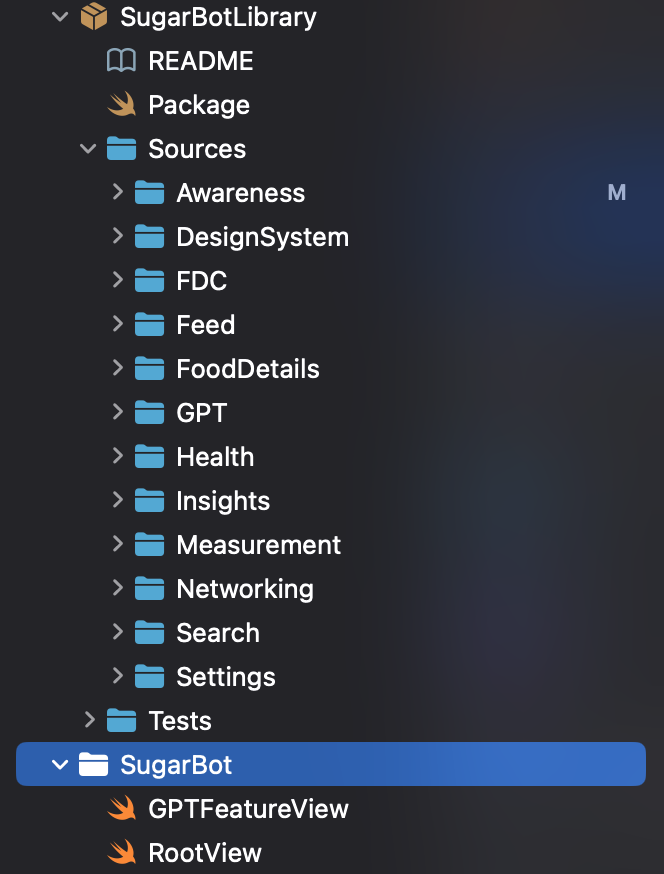This screenshot has height=874, width=664.
Task: Collapse the SugarBot group
Action: click(x=60, y=765)
